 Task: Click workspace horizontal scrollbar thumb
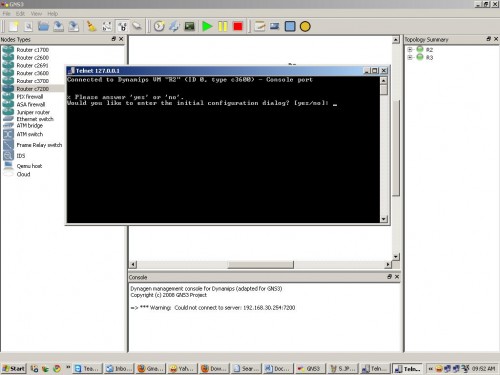tap(261, 265)
